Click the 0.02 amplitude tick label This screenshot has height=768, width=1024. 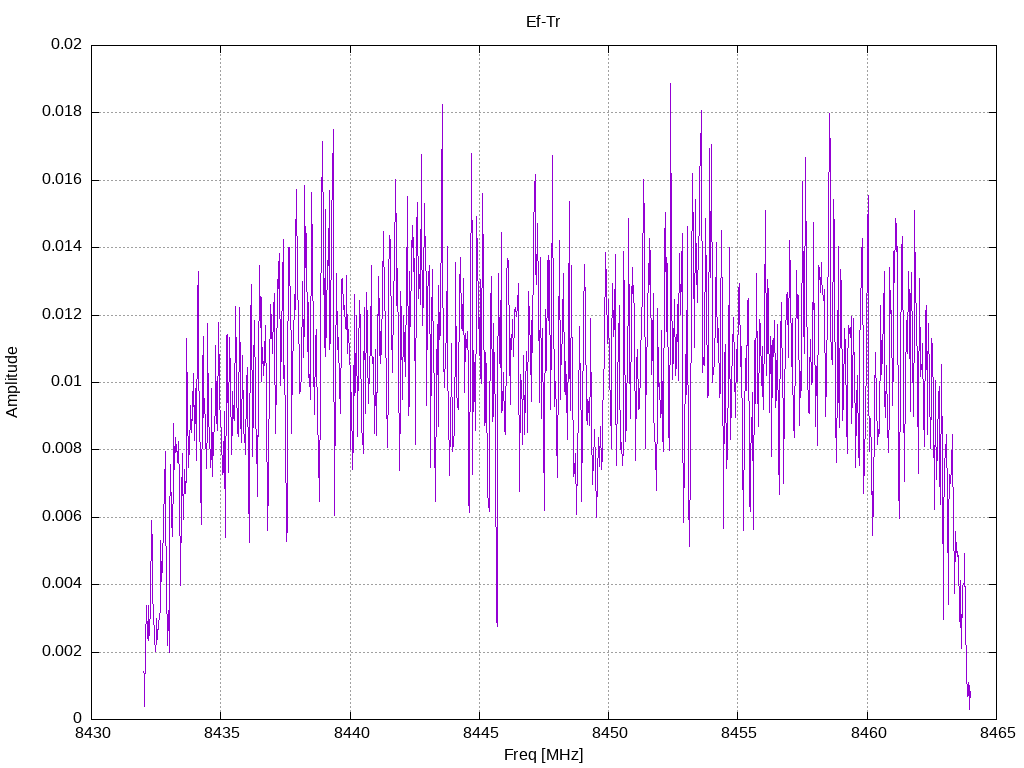click(67, 44)
